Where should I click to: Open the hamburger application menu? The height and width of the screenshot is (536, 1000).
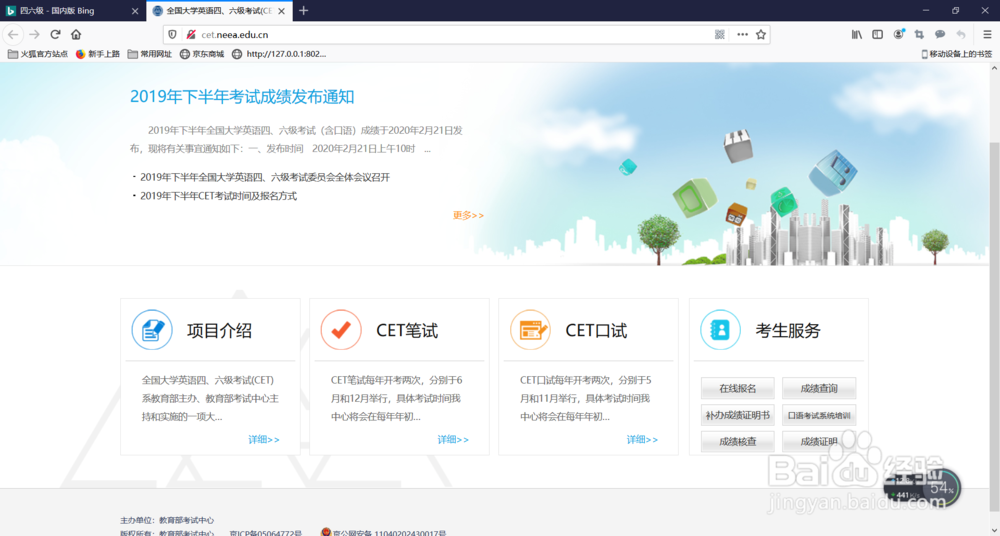pos(987,34)
